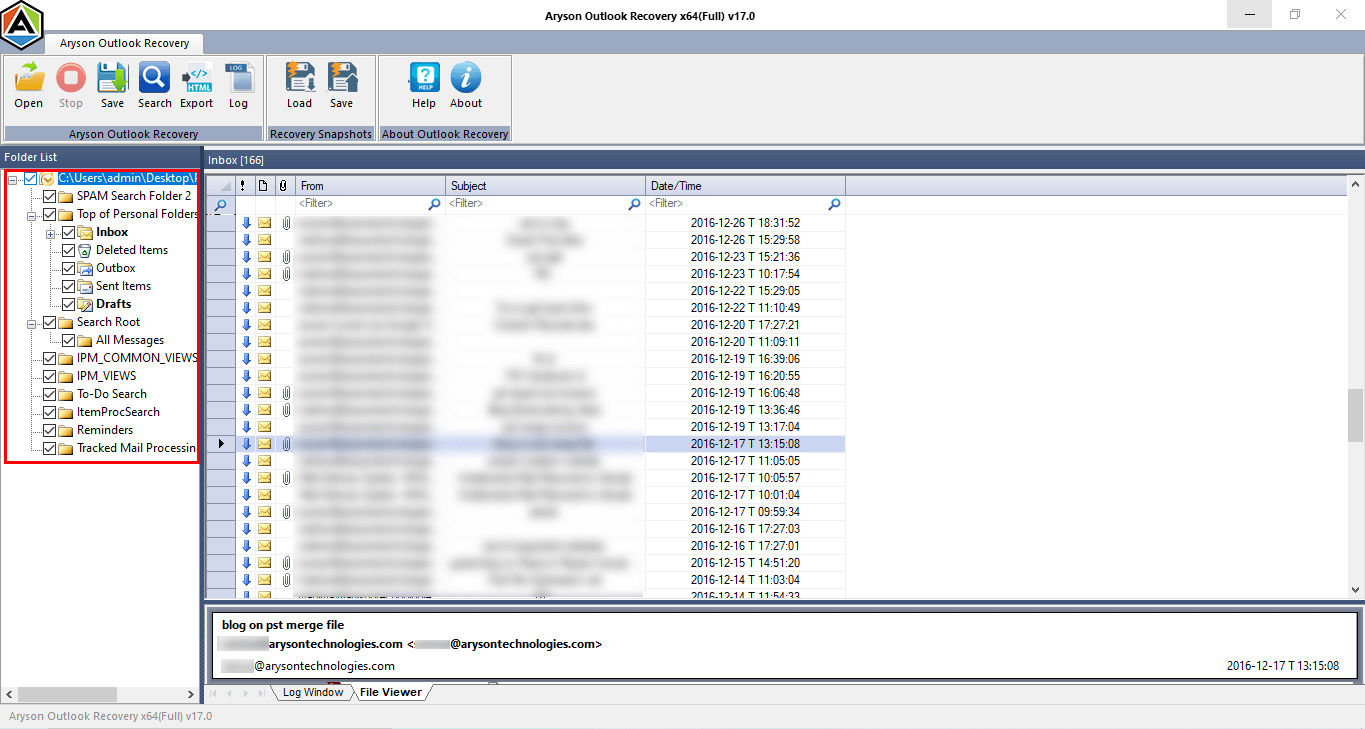Click the From filter input field
The height and width of the screenshot is (729, 1365).
point(361,204)
